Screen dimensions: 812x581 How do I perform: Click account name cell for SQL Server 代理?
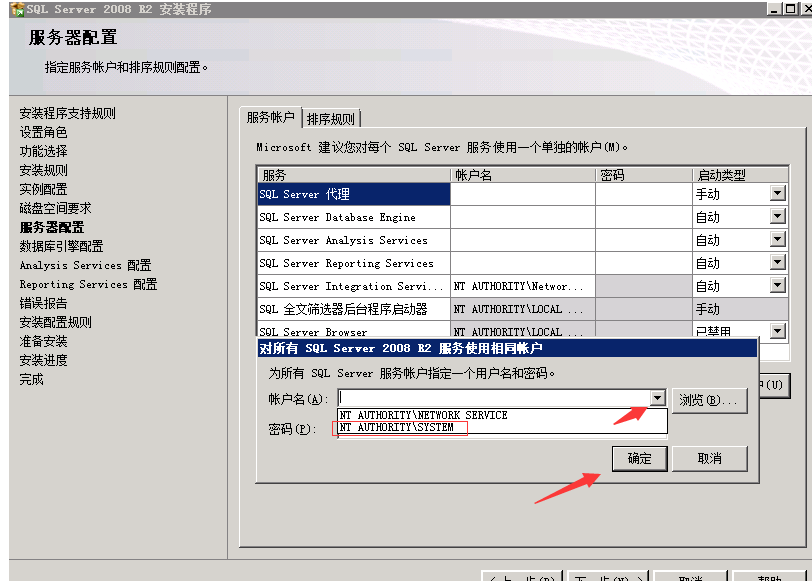tap(523, 194)
